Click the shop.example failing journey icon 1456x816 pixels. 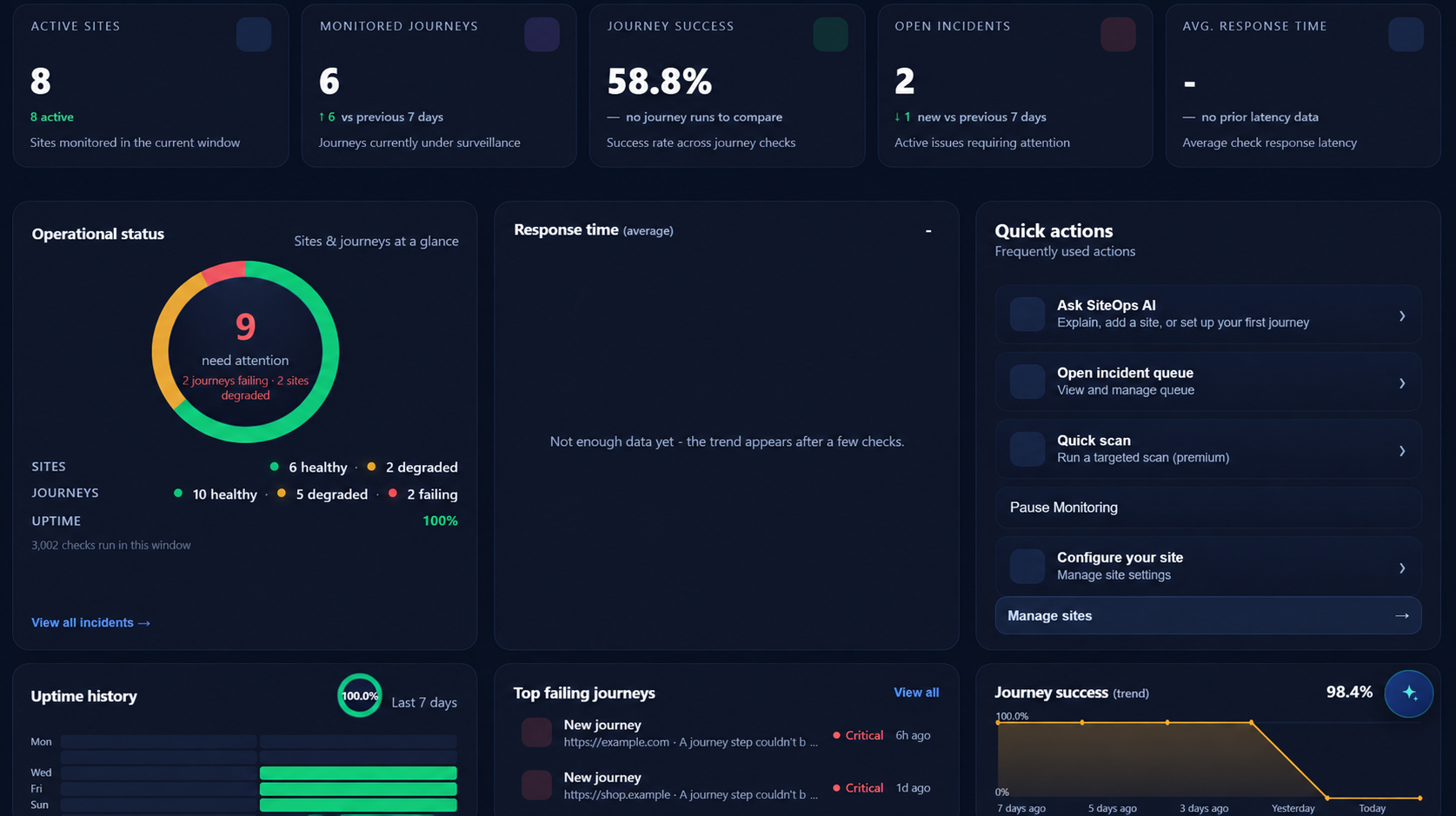tap(536, 785)
